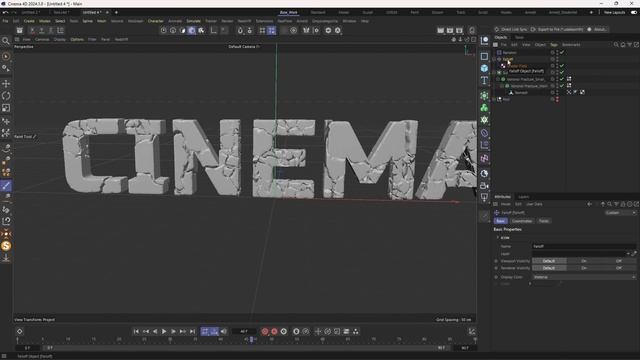
Task: Switch to the Takes tab
Action: pos(519,37)
